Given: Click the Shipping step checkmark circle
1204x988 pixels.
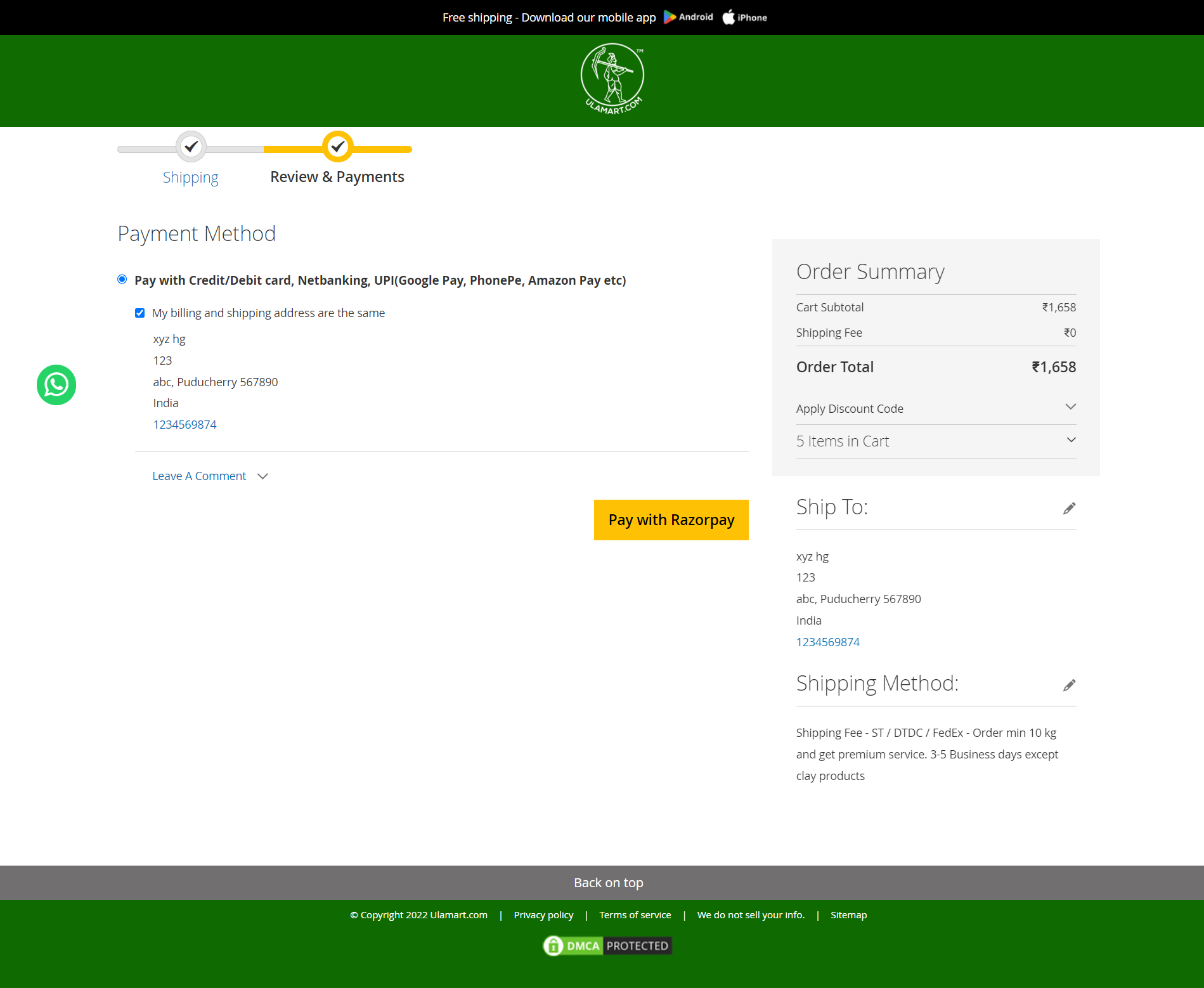Looking at the screenshot, I should click(190, 146).
